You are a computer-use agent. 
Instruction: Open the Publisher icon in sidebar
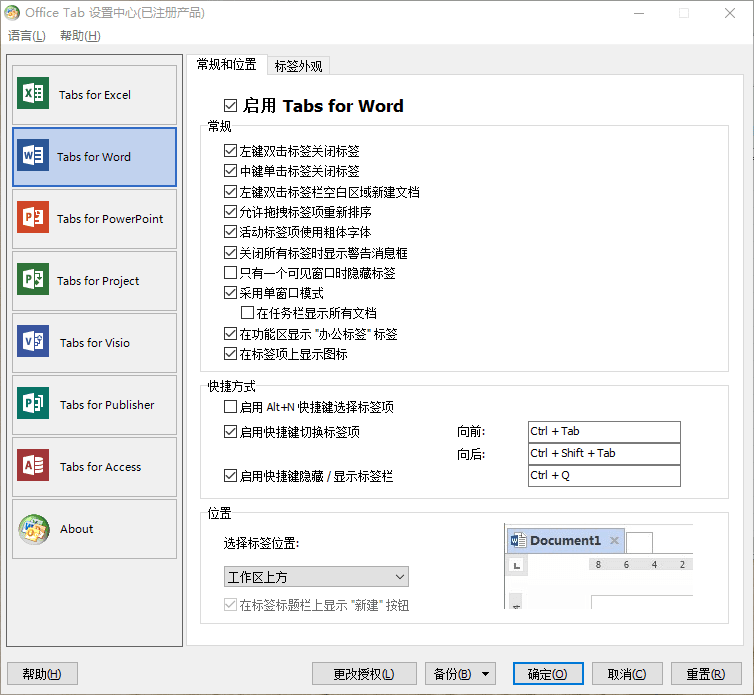pyautogui.click(x=33, y=403)
